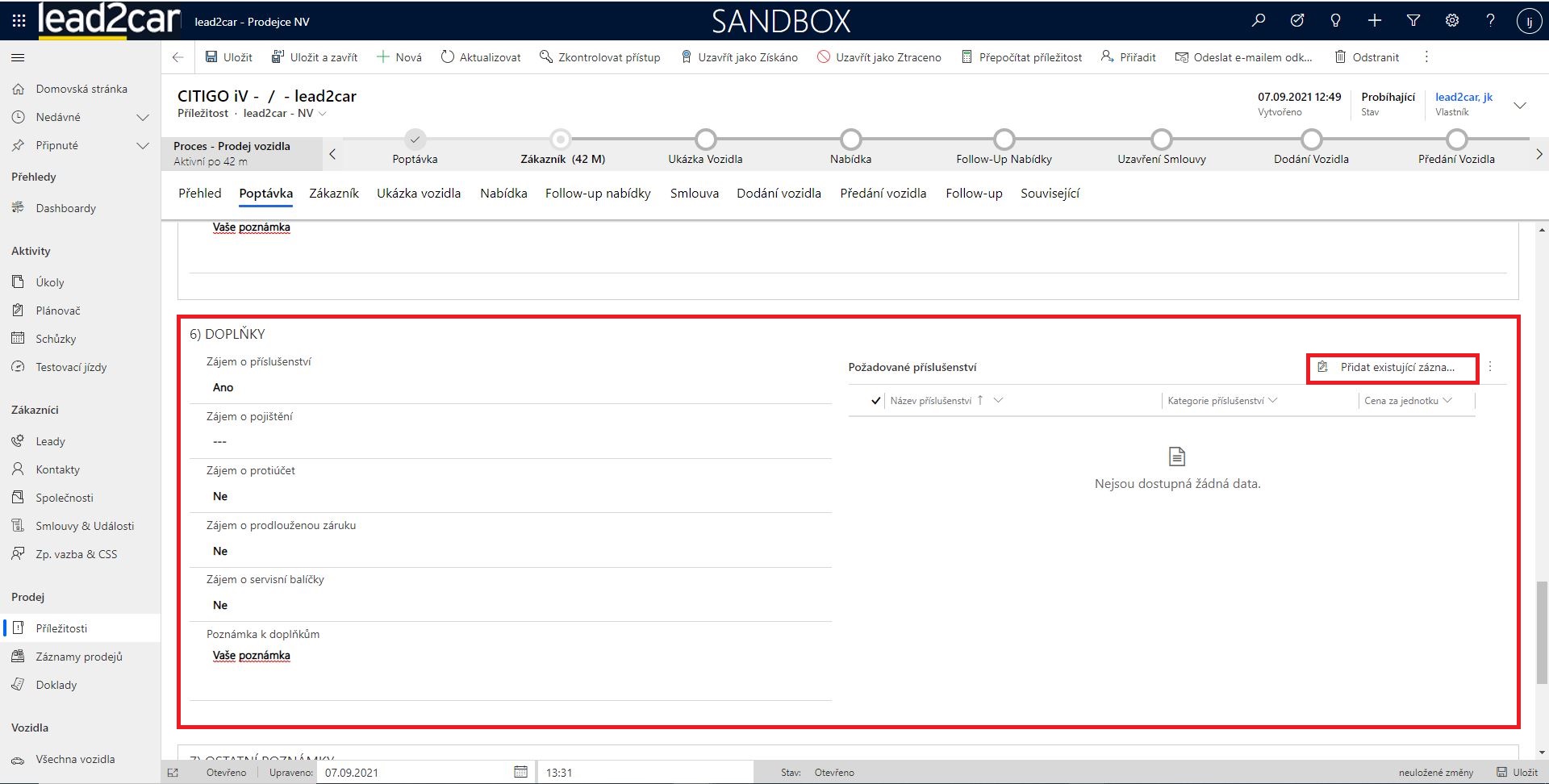Click 'Přidat existující zázna...' button
1549x784 pixels.
1392,368
